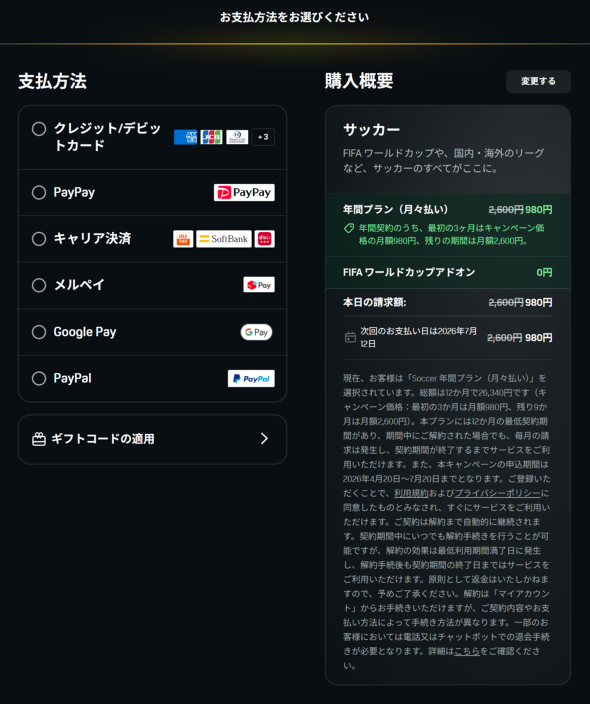Click the サッカー plan title
590x704 pixels.
coord(372,130)
